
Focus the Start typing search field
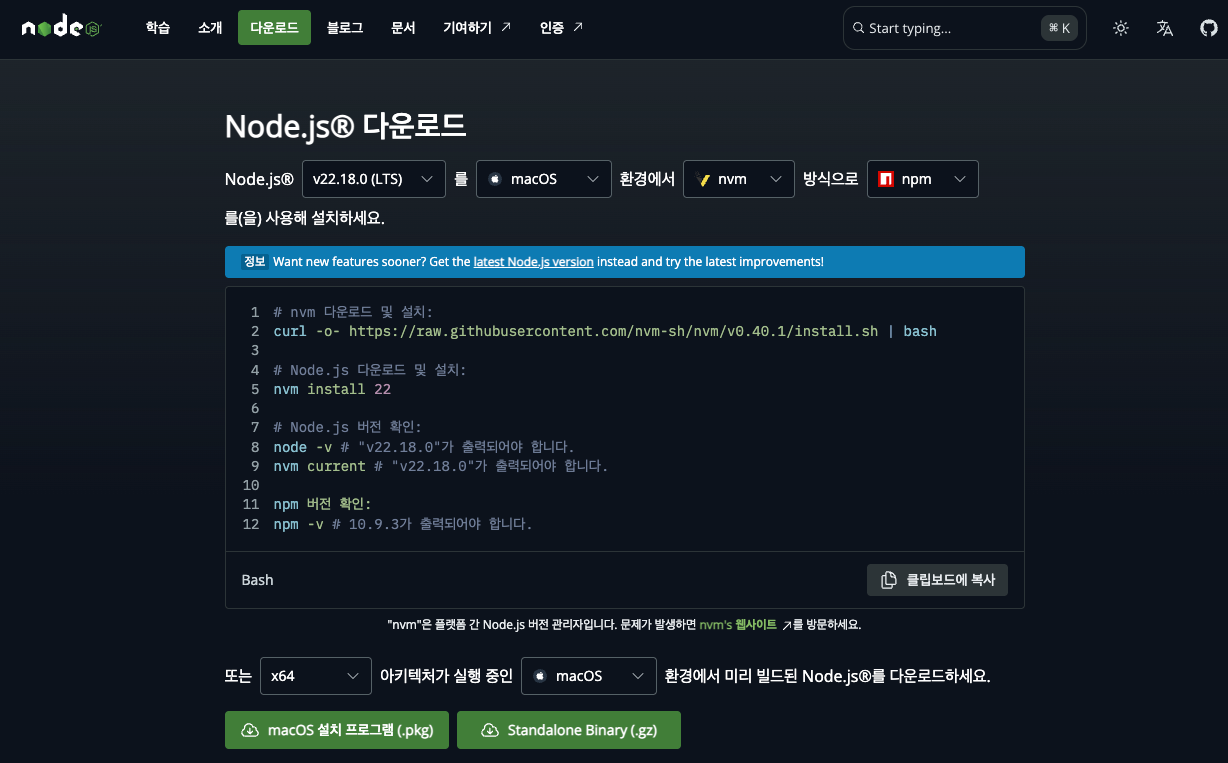[x=965, y=28]
